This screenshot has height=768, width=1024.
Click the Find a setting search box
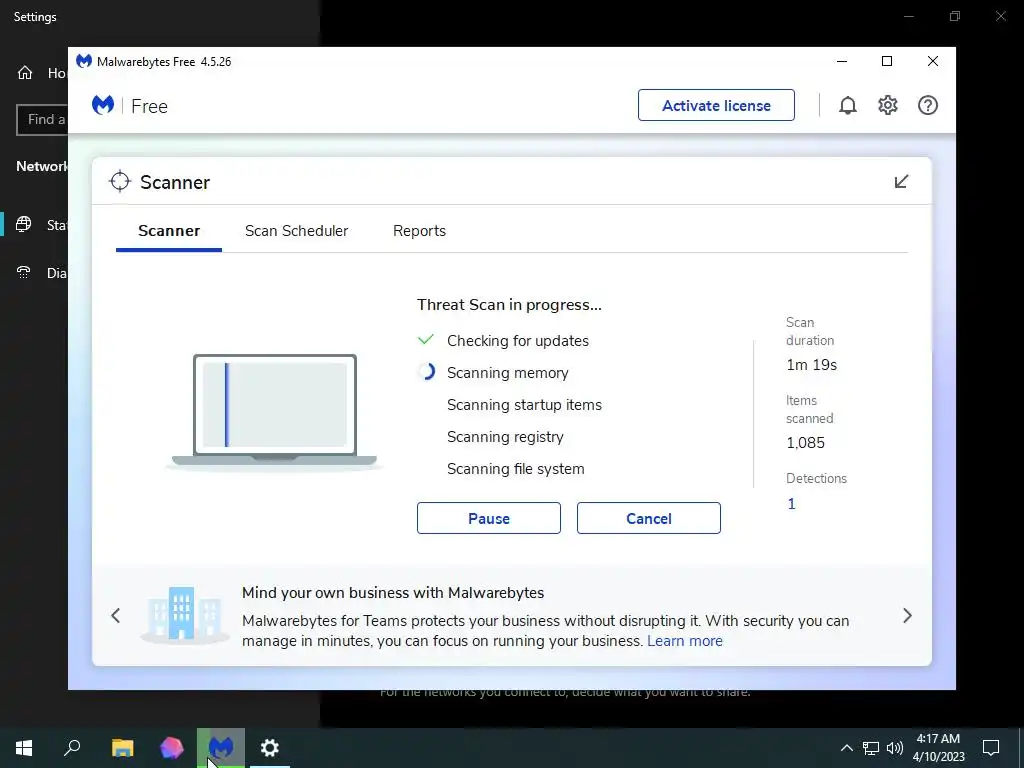point(42,120)
